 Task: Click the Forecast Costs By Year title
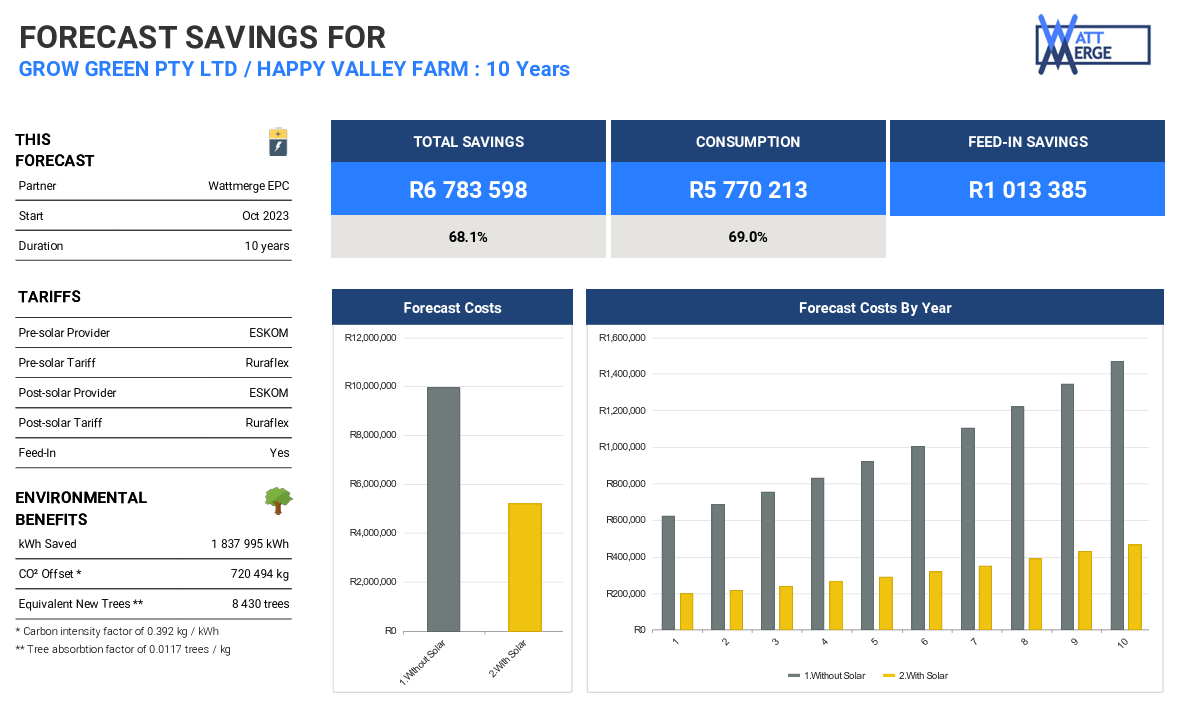874,308
